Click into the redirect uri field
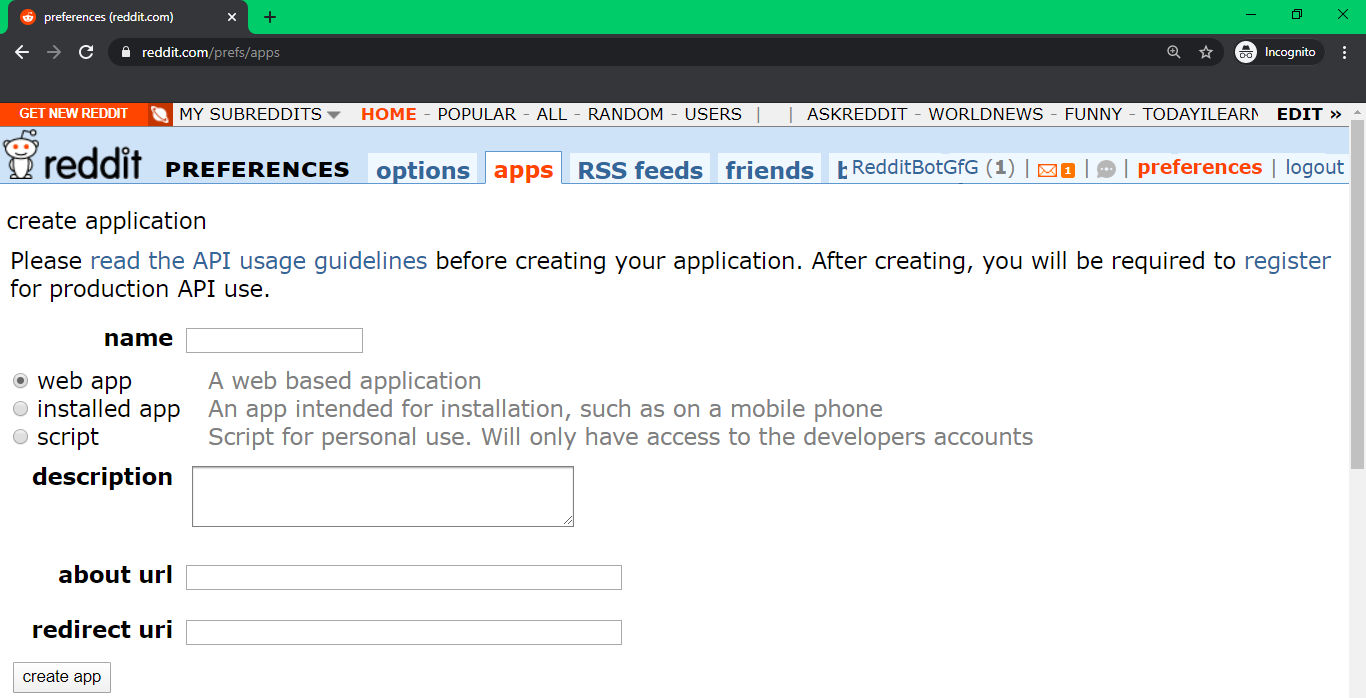 (x=403, y=632)
